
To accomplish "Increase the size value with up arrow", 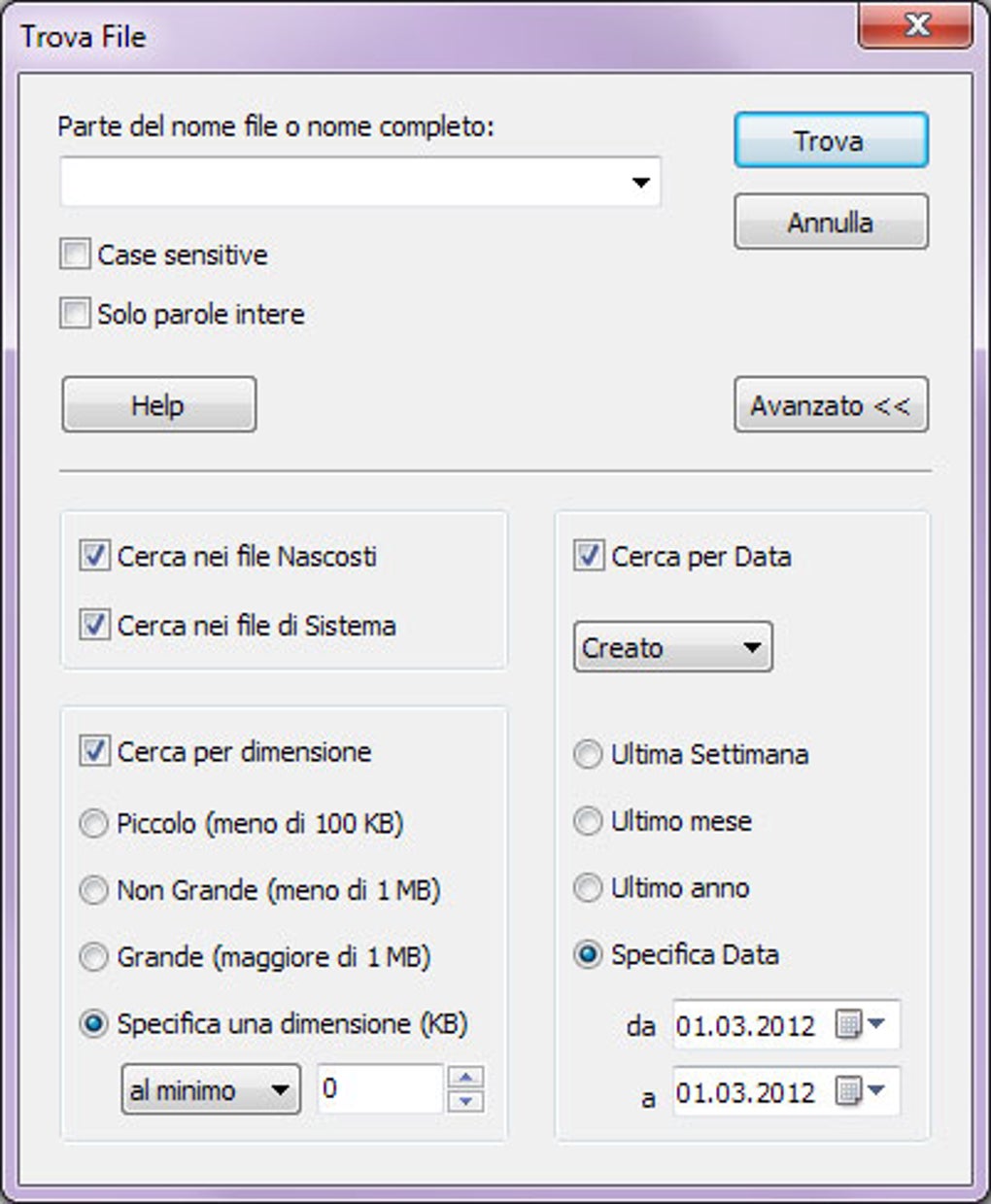I will [466, 1077].
